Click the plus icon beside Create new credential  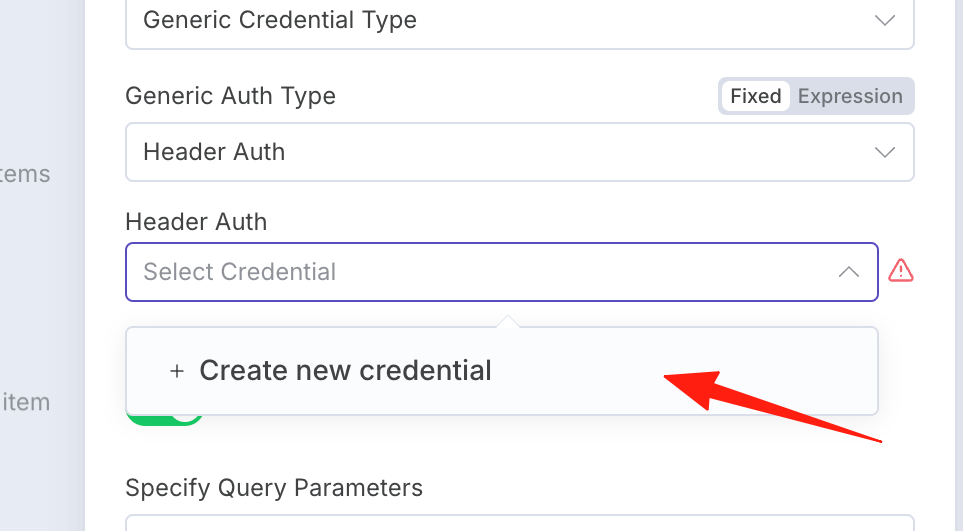tap(176, 371)
